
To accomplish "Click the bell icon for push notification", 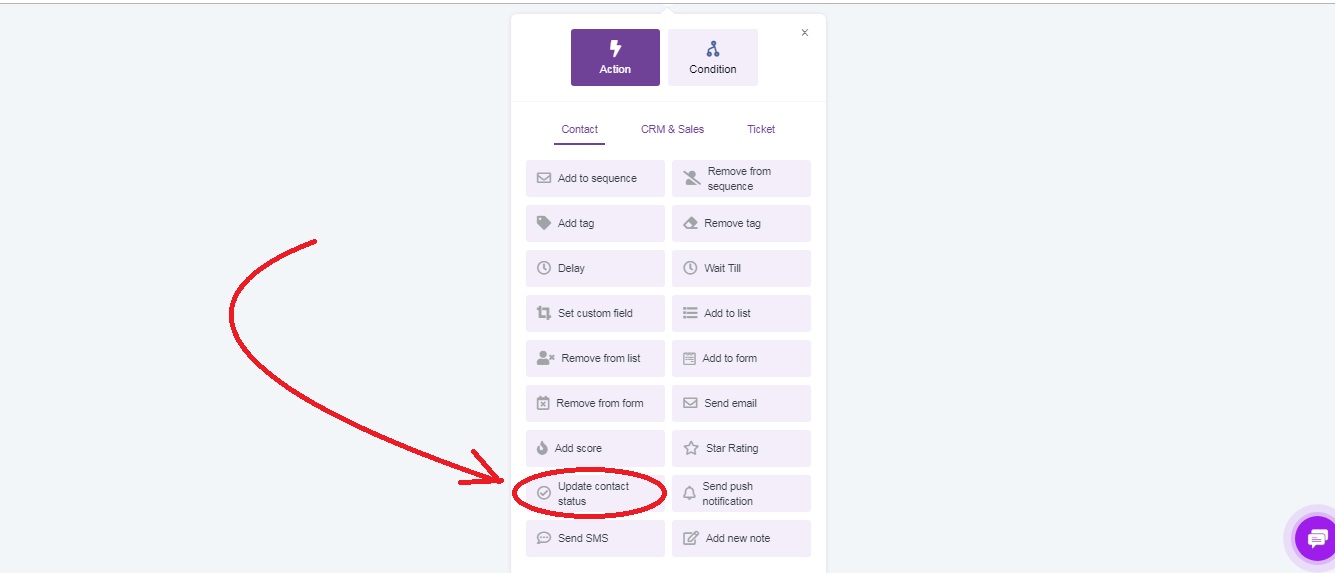I will tap(689, 493).
